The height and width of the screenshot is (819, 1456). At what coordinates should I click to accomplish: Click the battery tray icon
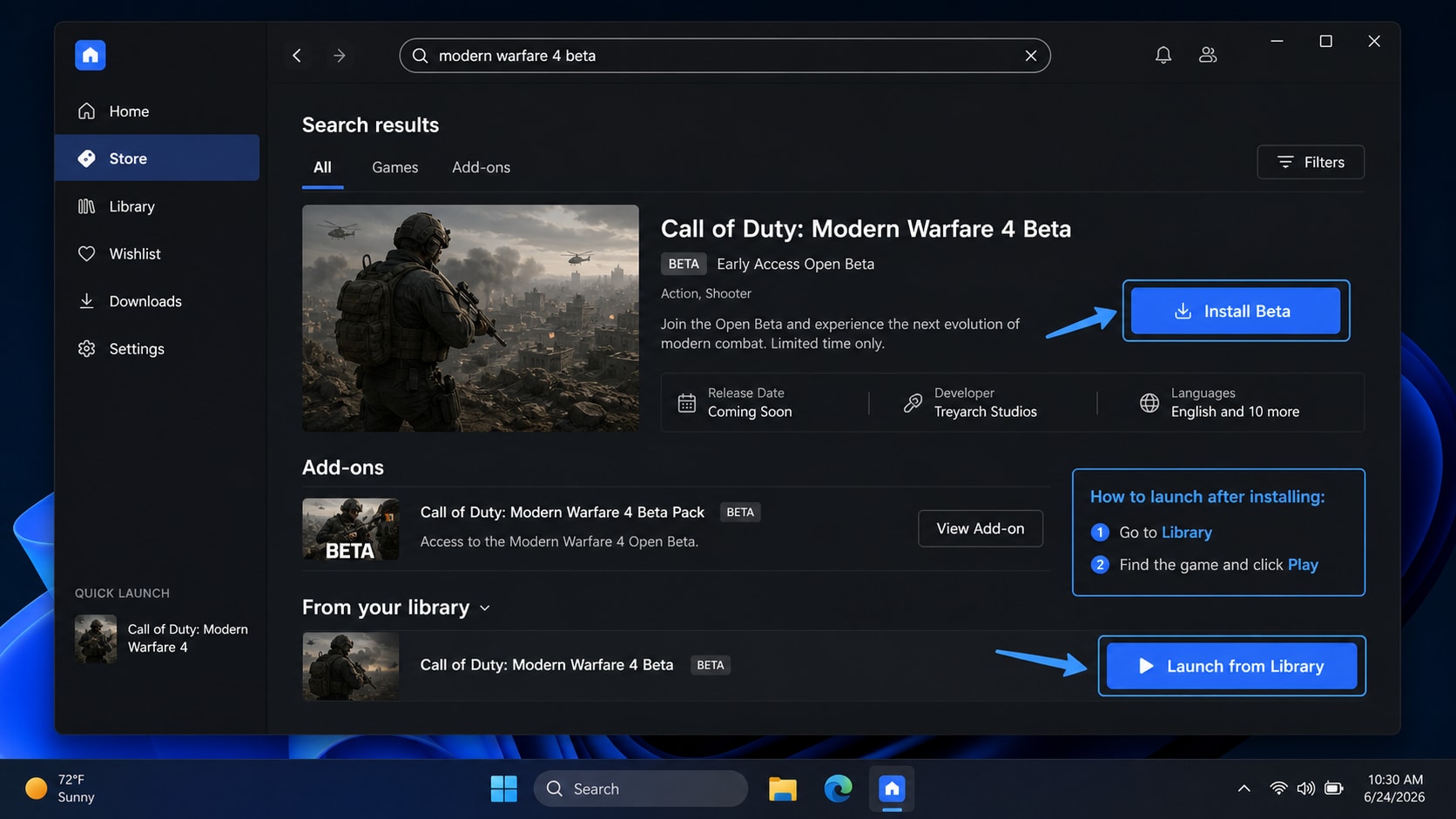click(x=1333, y=789)
